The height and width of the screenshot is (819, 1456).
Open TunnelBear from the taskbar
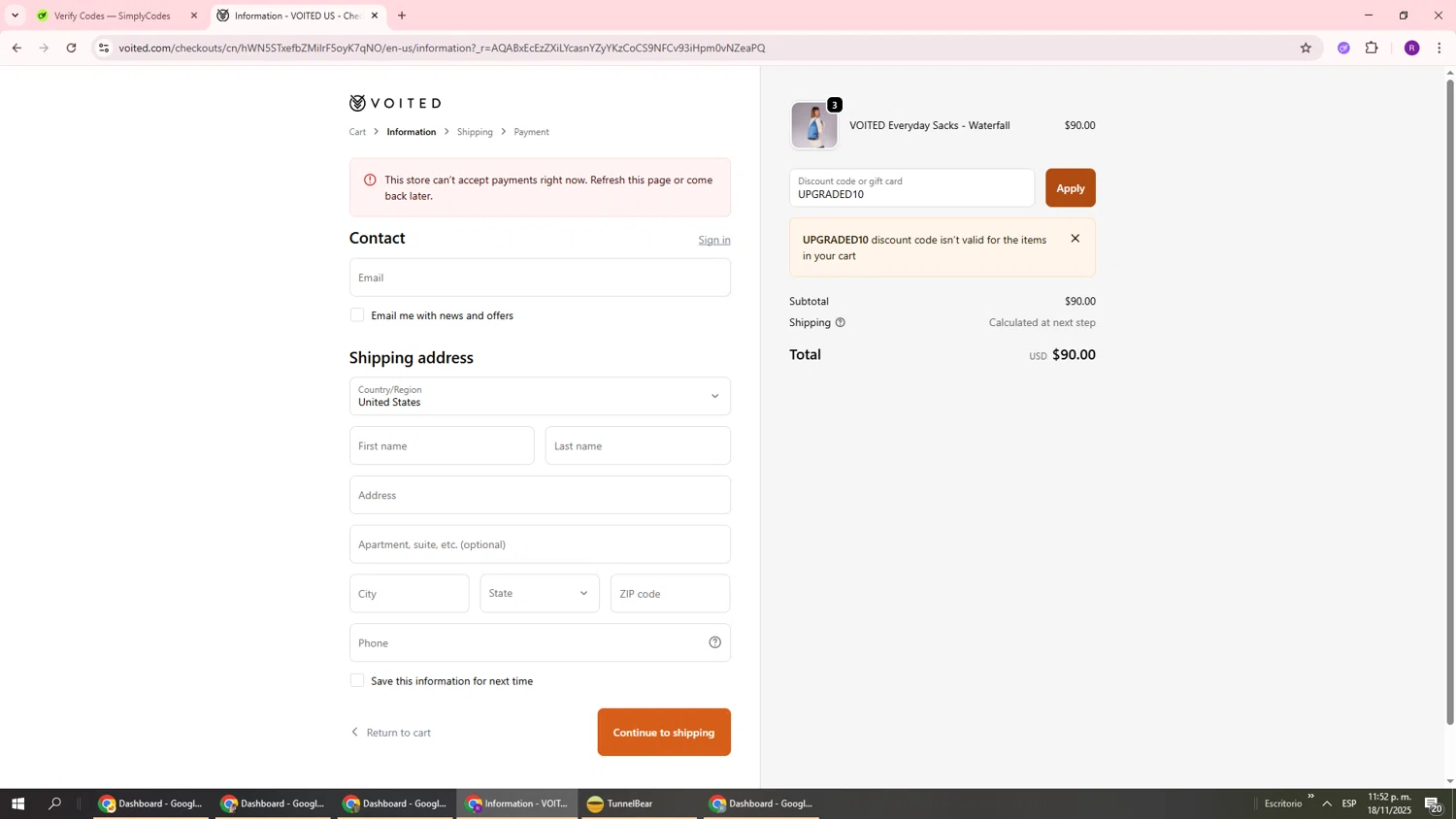point(639,803)
